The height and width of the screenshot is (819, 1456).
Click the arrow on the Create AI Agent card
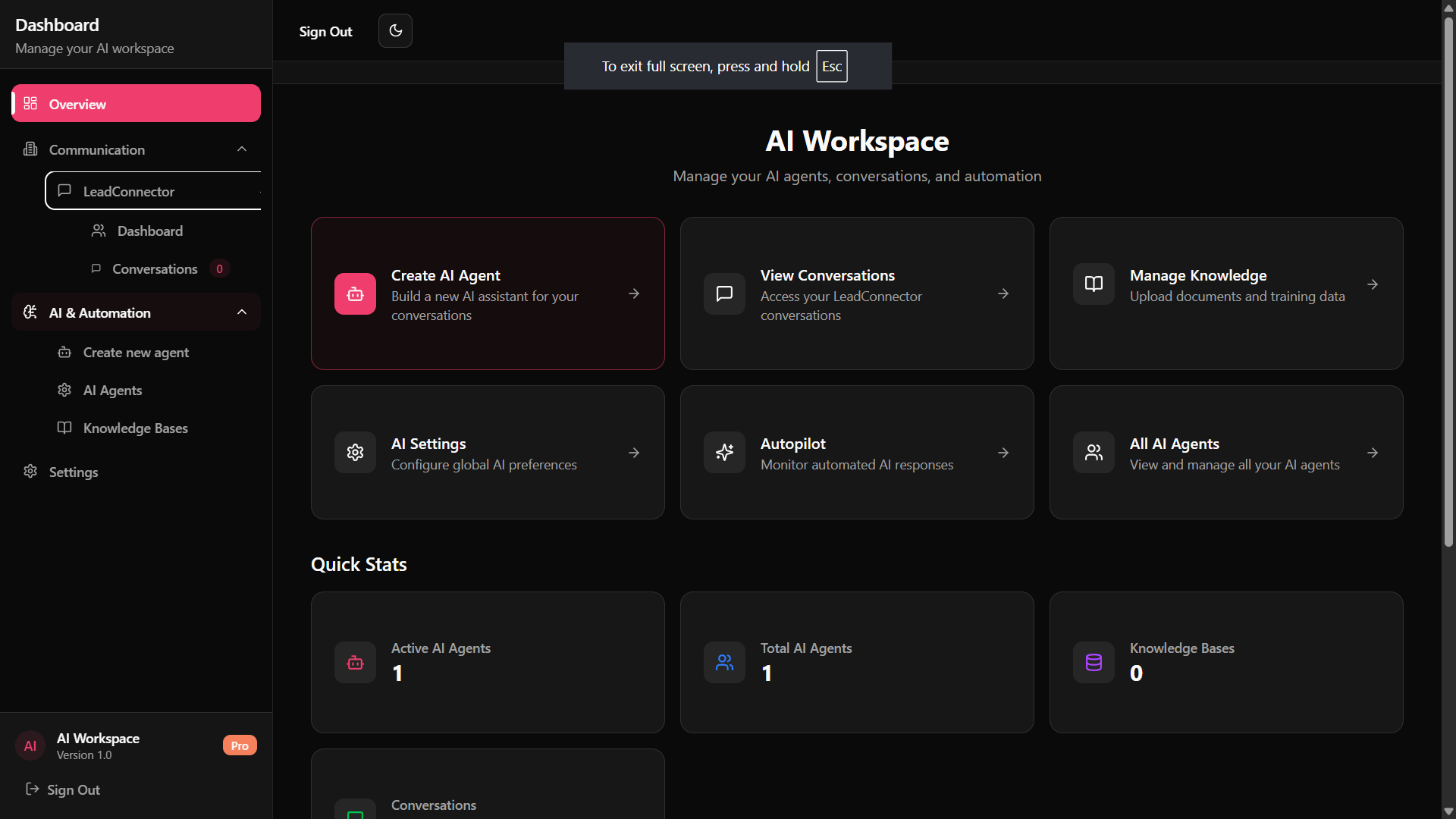(x=634, y=293)
